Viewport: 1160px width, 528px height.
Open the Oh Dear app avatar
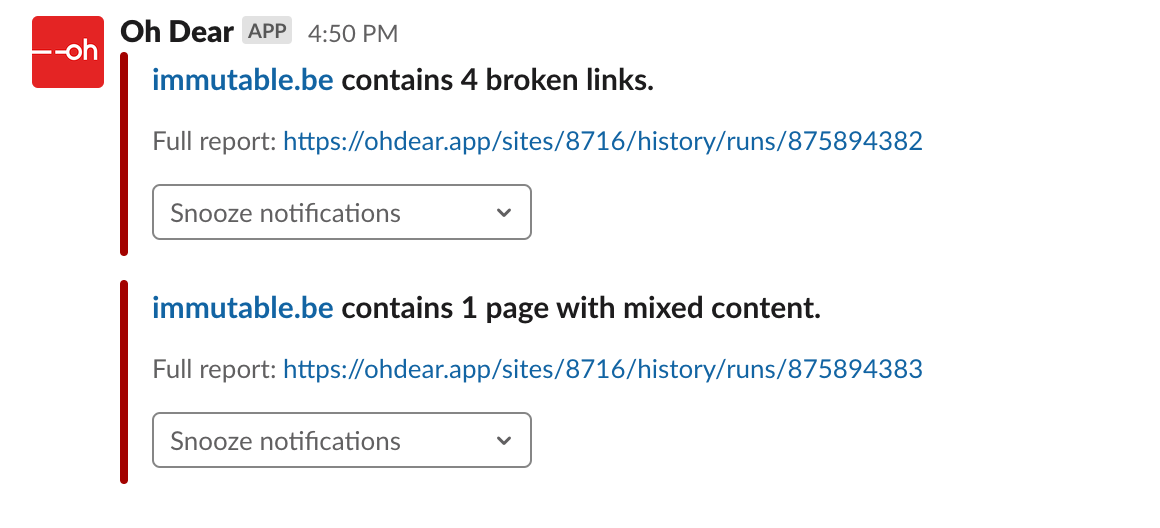click(68, 52)
